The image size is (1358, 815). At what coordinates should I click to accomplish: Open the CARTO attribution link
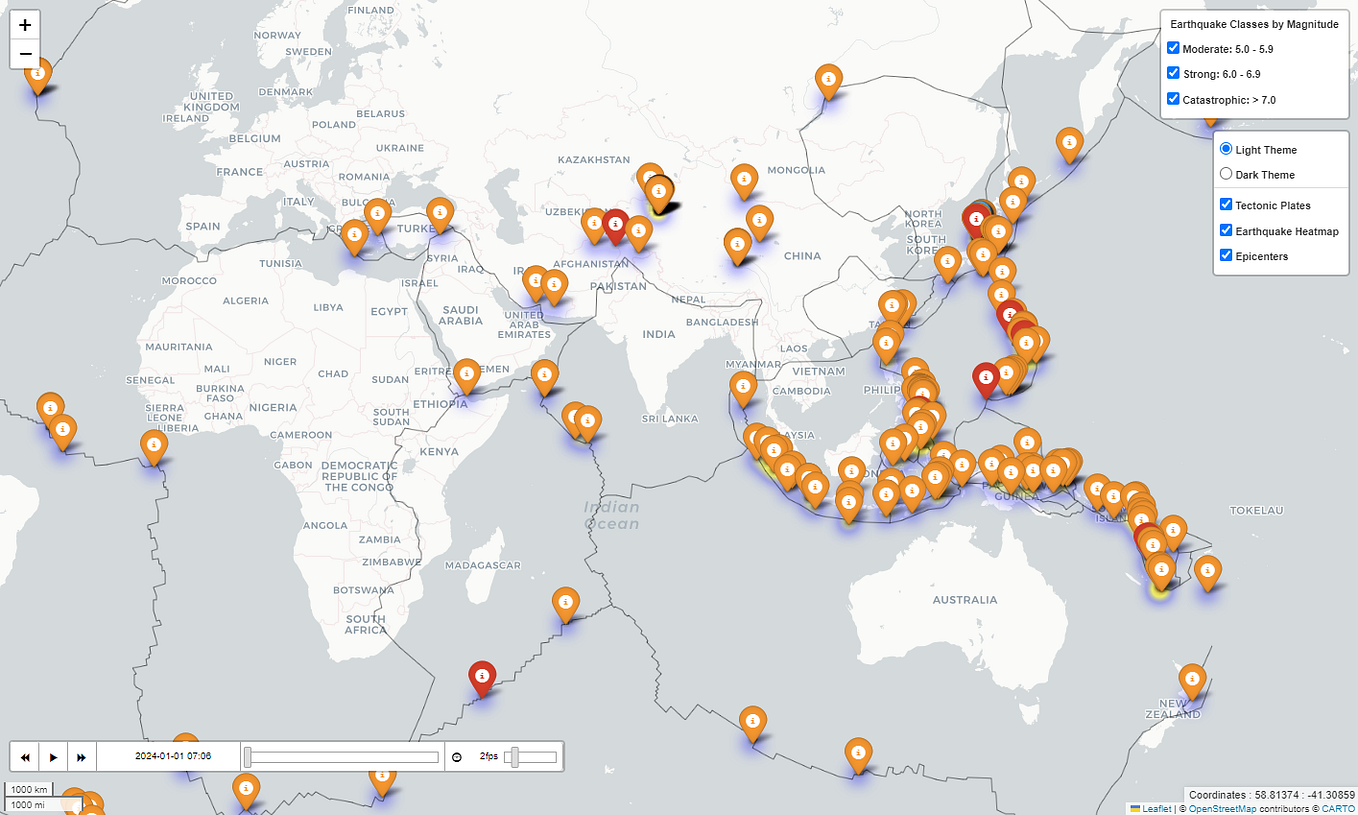pos(1335,808)
